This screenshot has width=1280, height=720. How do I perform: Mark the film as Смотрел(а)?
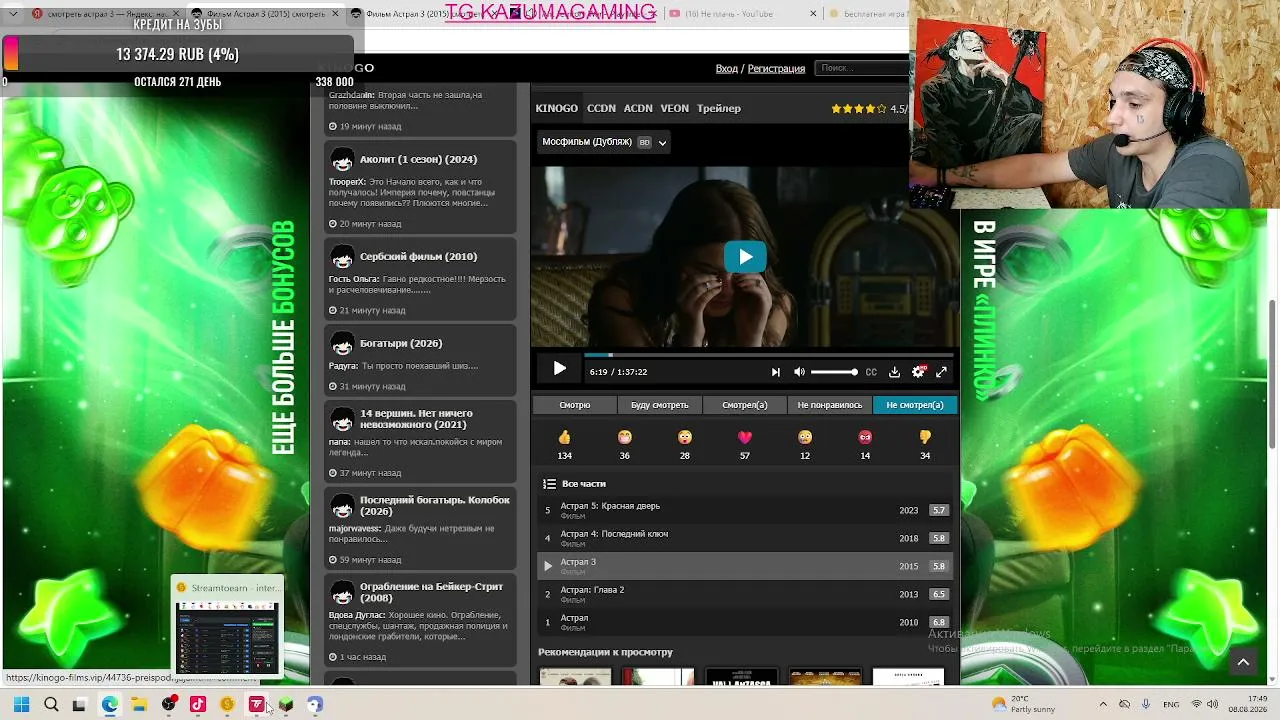tap(745, 405)
